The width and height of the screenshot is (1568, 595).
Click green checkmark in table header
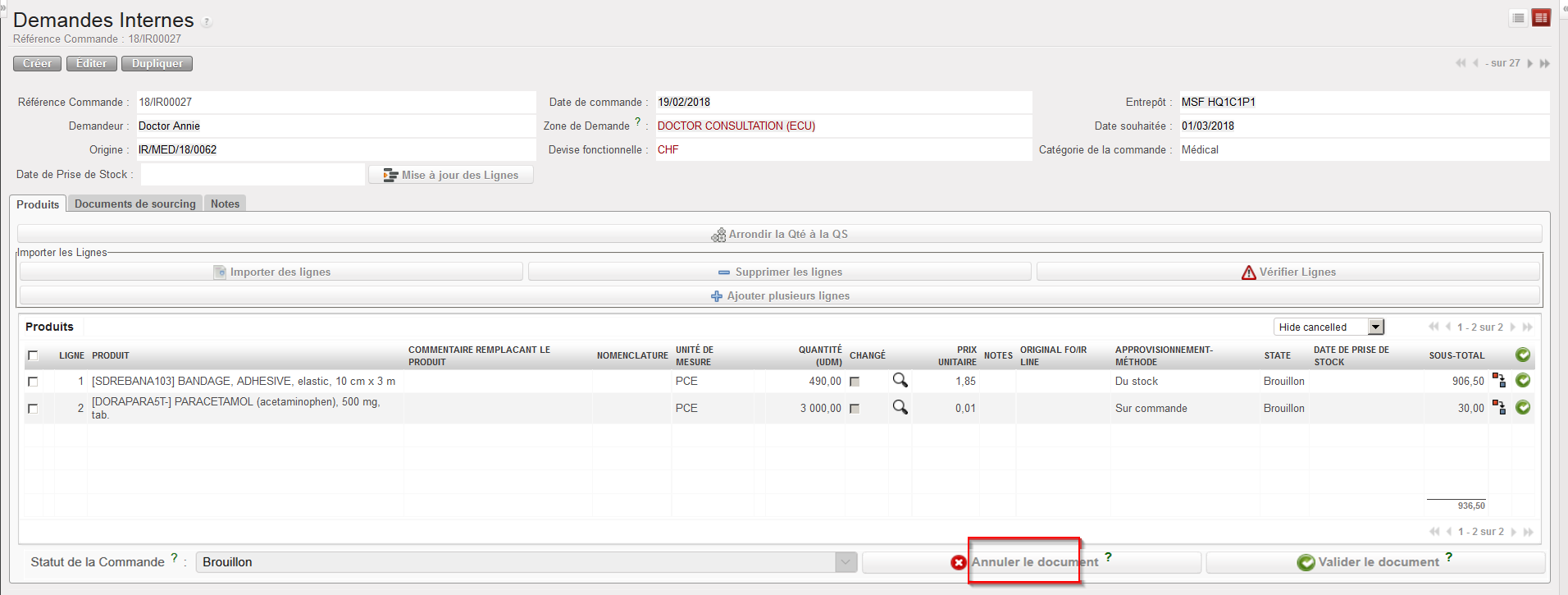[1523, 355]
